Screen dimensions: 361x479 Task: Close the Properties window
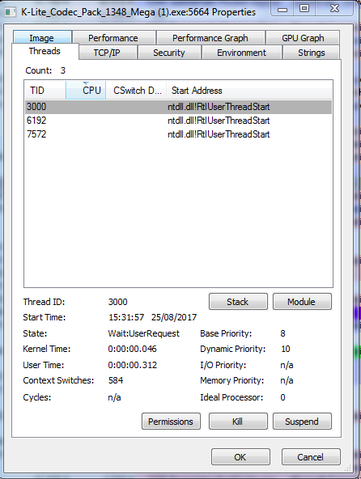pos(334,9)
